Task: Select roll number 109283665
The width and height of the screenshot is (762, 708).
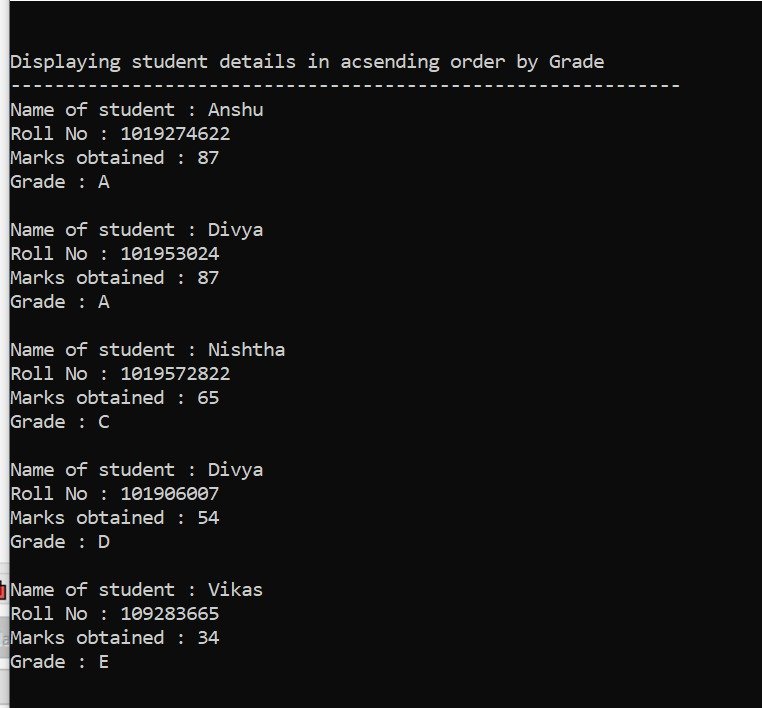Action: [169, 614]
